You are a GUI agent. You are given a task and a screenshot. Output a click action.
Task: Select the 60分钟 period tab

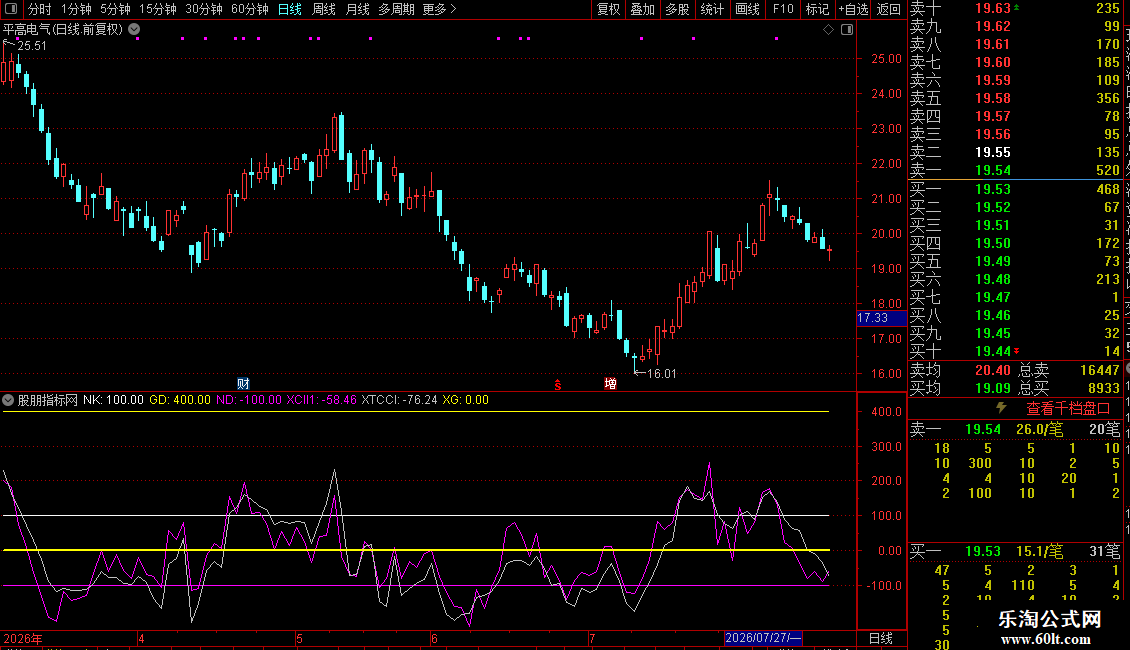tap(250, 9)
